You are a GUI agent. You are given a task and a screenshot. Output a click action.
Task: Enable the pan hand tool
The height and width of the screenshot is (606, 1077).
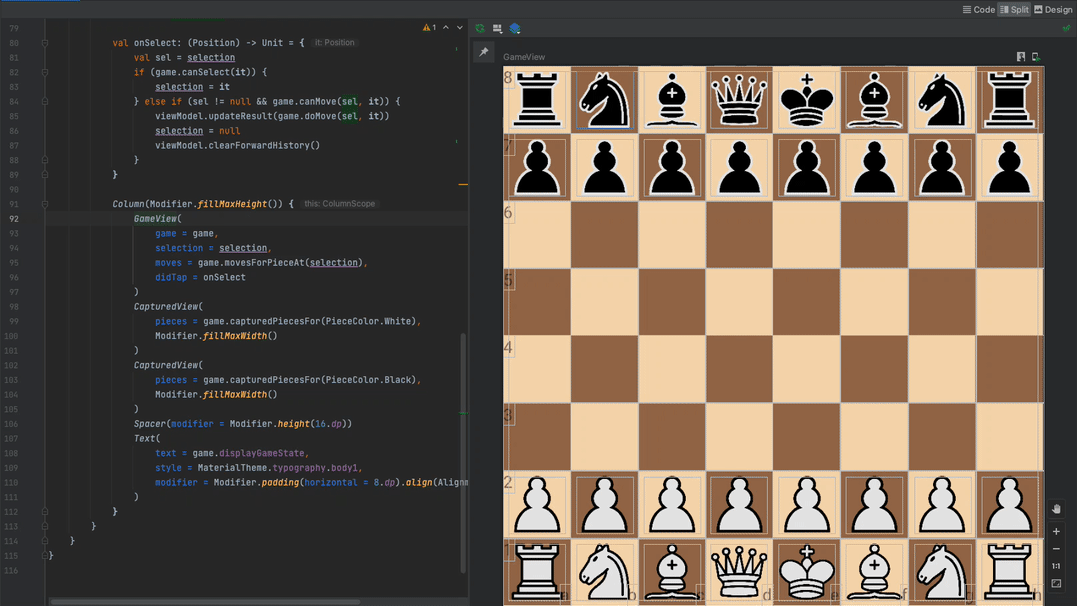[x=1056, y=509]
